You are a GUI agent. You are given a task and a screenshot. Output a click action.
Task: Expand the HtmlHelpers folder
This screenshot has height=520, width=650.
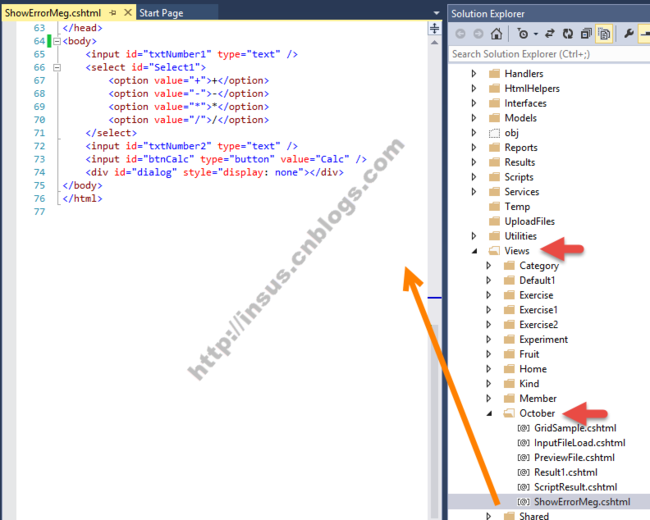tap(474, 88)
